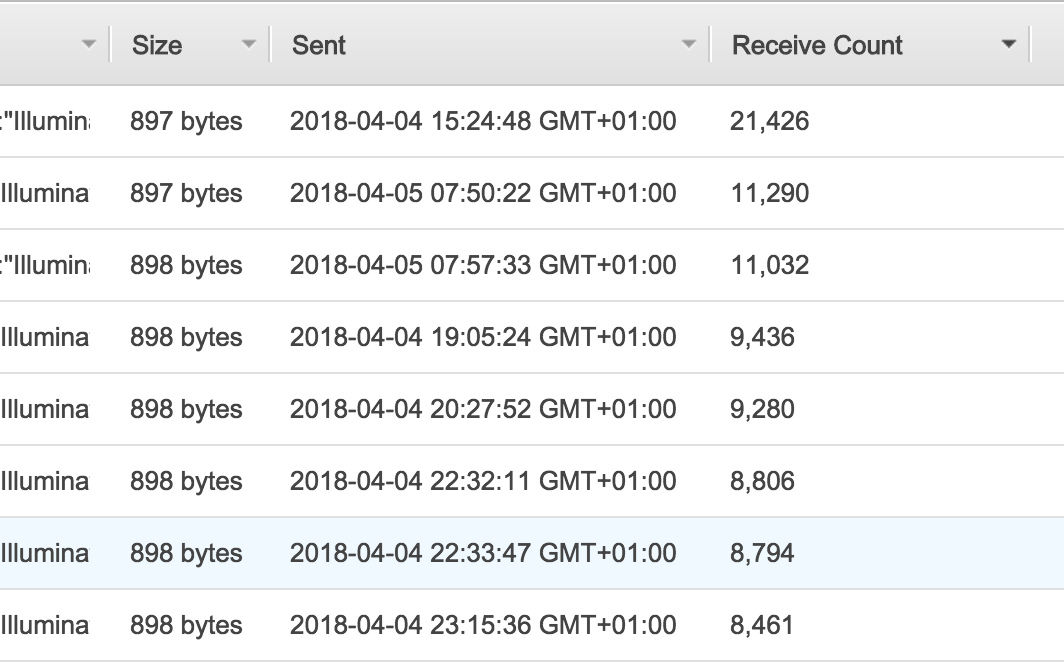This screenshot has width=1064, height=662.
Task: Open the Receive Count column dropdown arrow
Action: (x=1009, y=45)
